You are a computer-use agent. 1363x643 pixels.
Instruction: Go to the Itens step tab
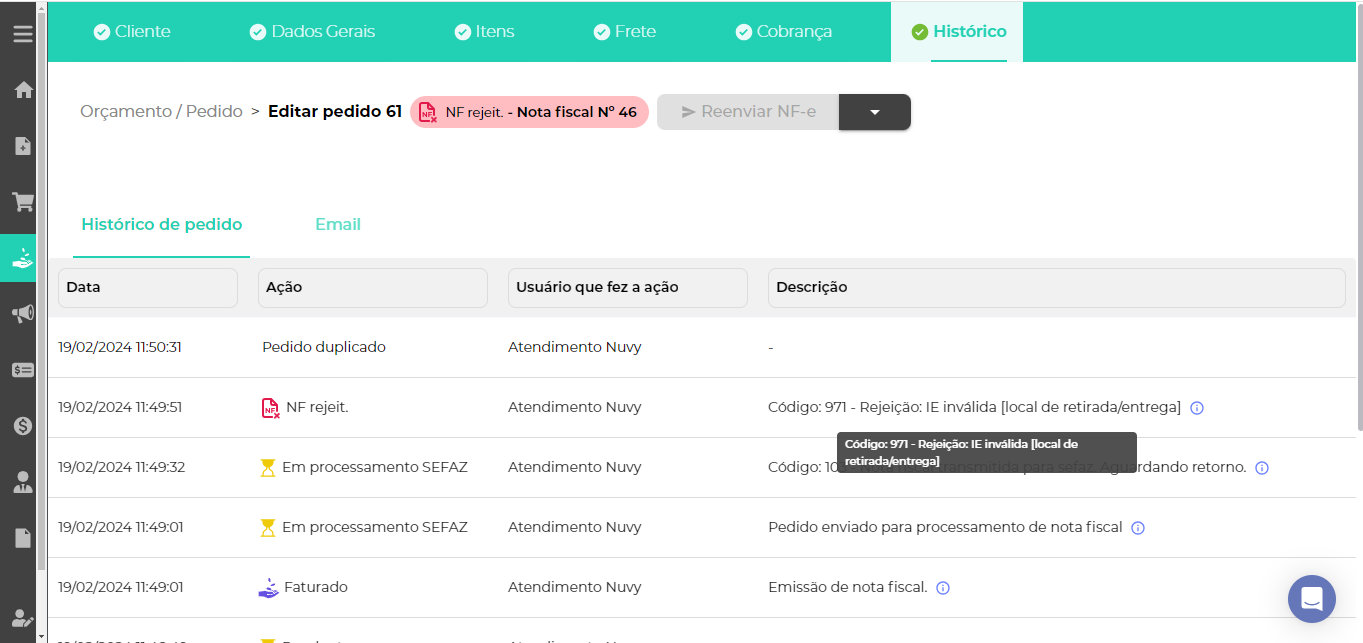(x=484, y=32)
